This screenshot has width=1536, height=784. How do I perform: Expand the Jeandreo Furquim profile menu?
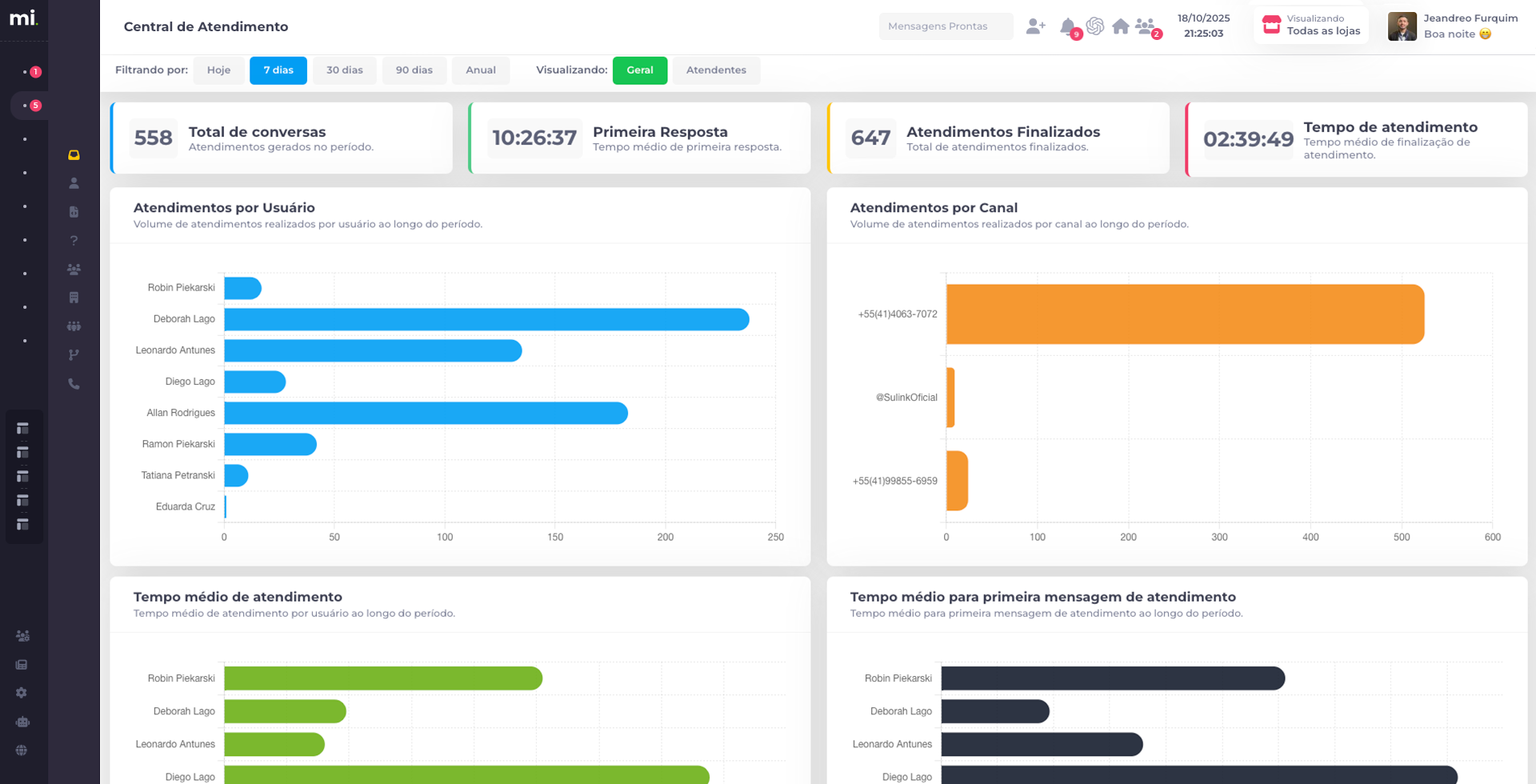pos(1453,26)
